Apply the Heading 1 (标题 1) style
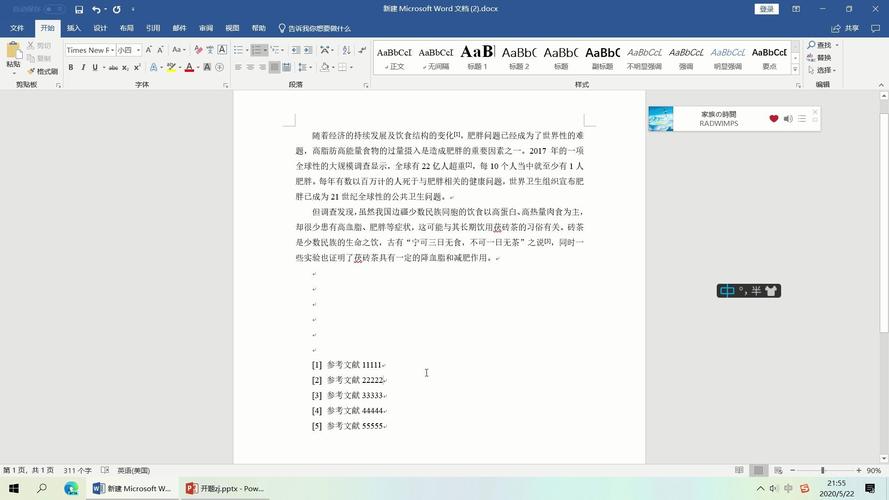Viewport: 889px width, 500px height. tap(477, 57)
